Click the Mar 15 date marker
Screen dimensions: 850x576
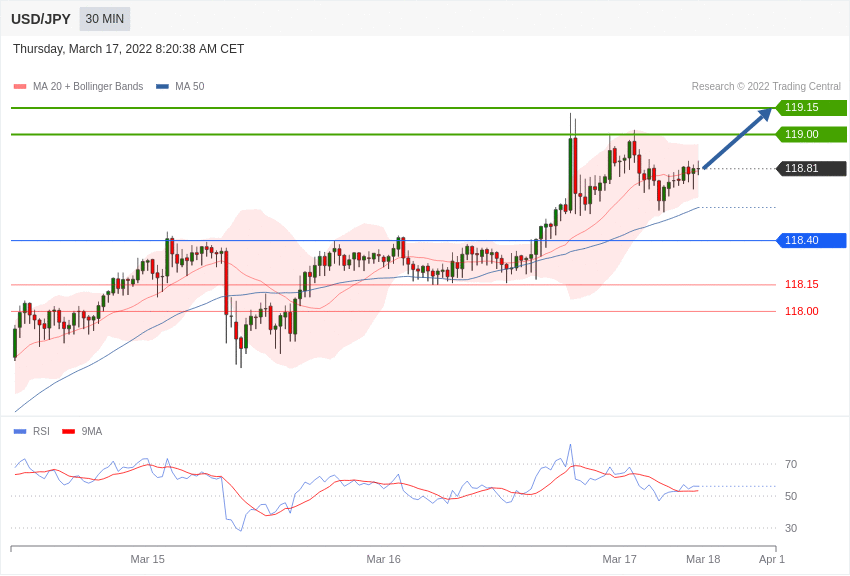coord(147,559)
